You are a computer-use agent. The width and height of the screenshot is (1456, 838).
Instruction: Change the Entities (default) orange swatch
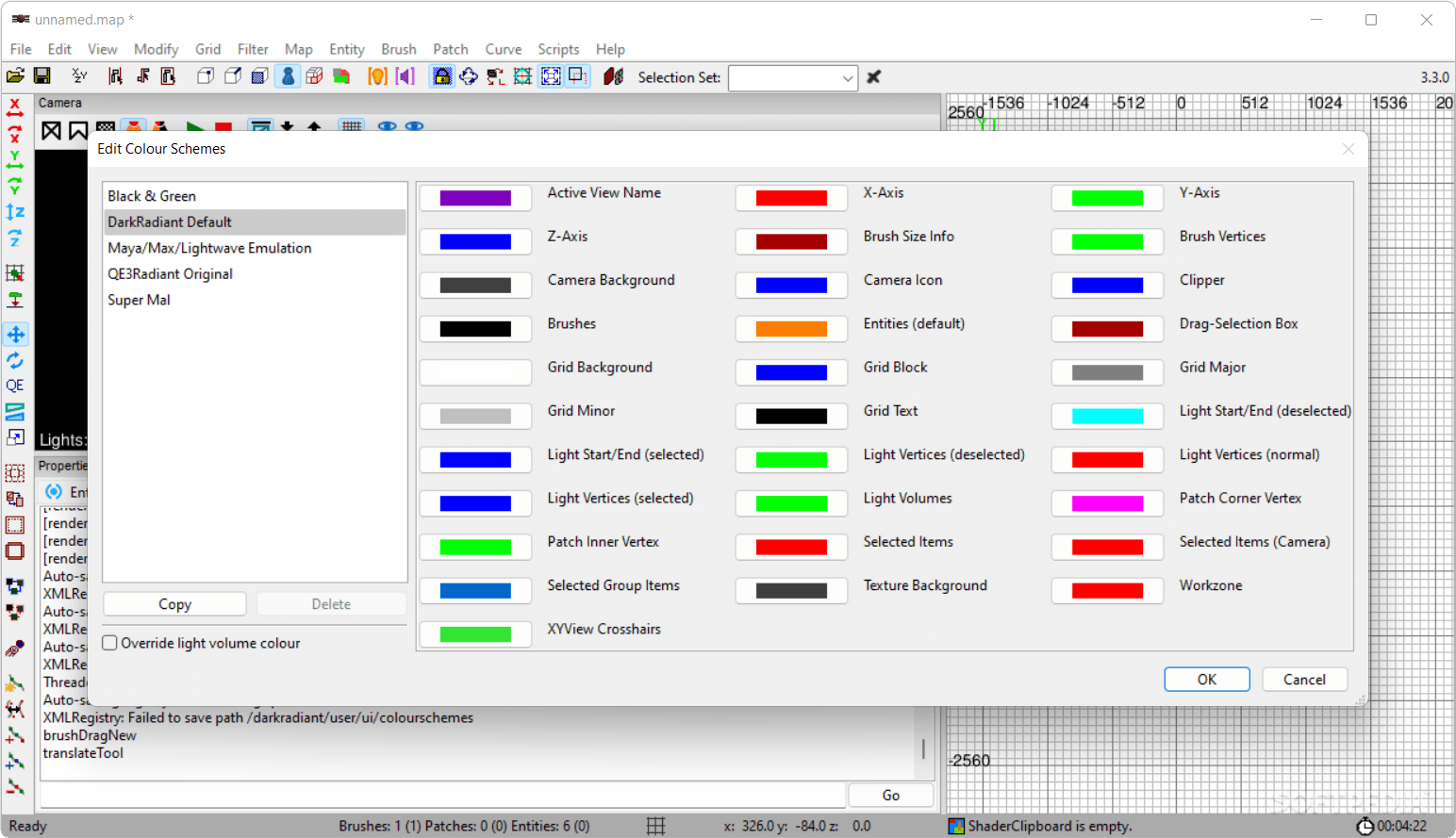click(x=791, y=329)
